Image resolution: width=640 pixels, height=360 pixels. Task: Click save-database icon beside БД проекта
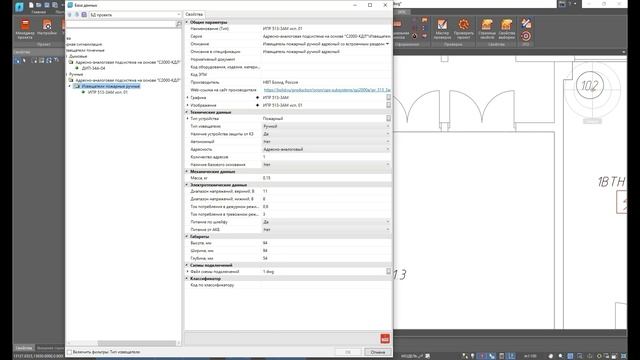click(x=84, y=15)
